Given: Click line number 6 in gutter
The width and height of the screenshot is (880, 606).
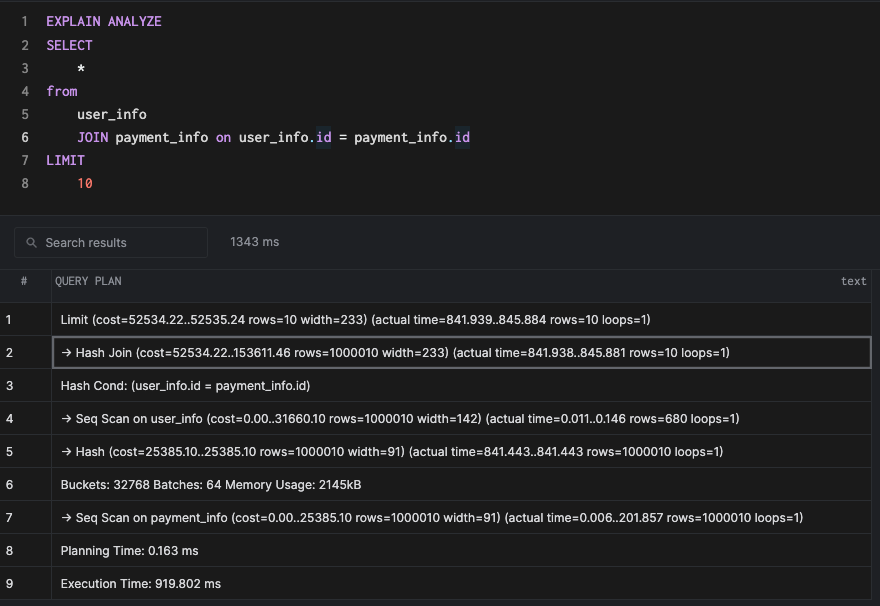Looking at the screenshot, I should (x=25, y=137).
